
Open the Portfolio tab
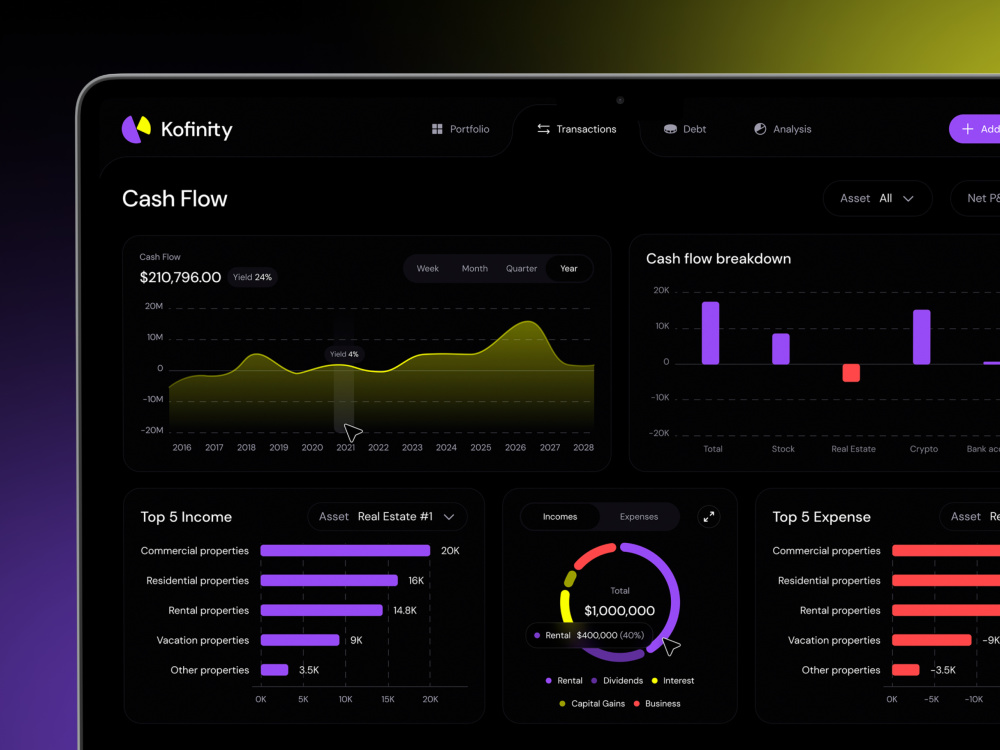point(460,129)
